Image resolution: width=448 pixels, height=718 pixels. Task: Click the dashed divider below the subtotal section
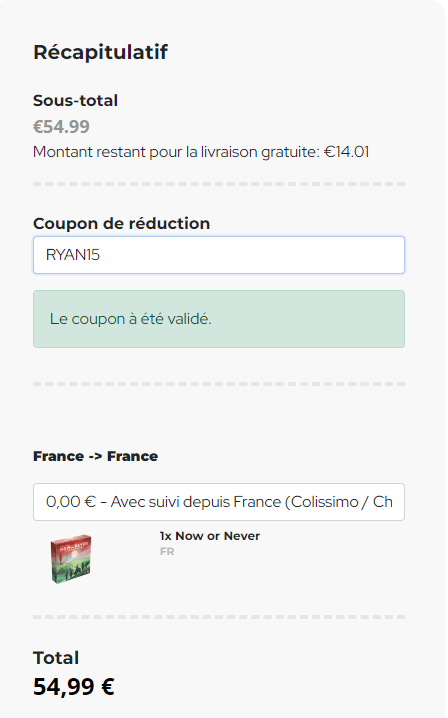(219, 184)
